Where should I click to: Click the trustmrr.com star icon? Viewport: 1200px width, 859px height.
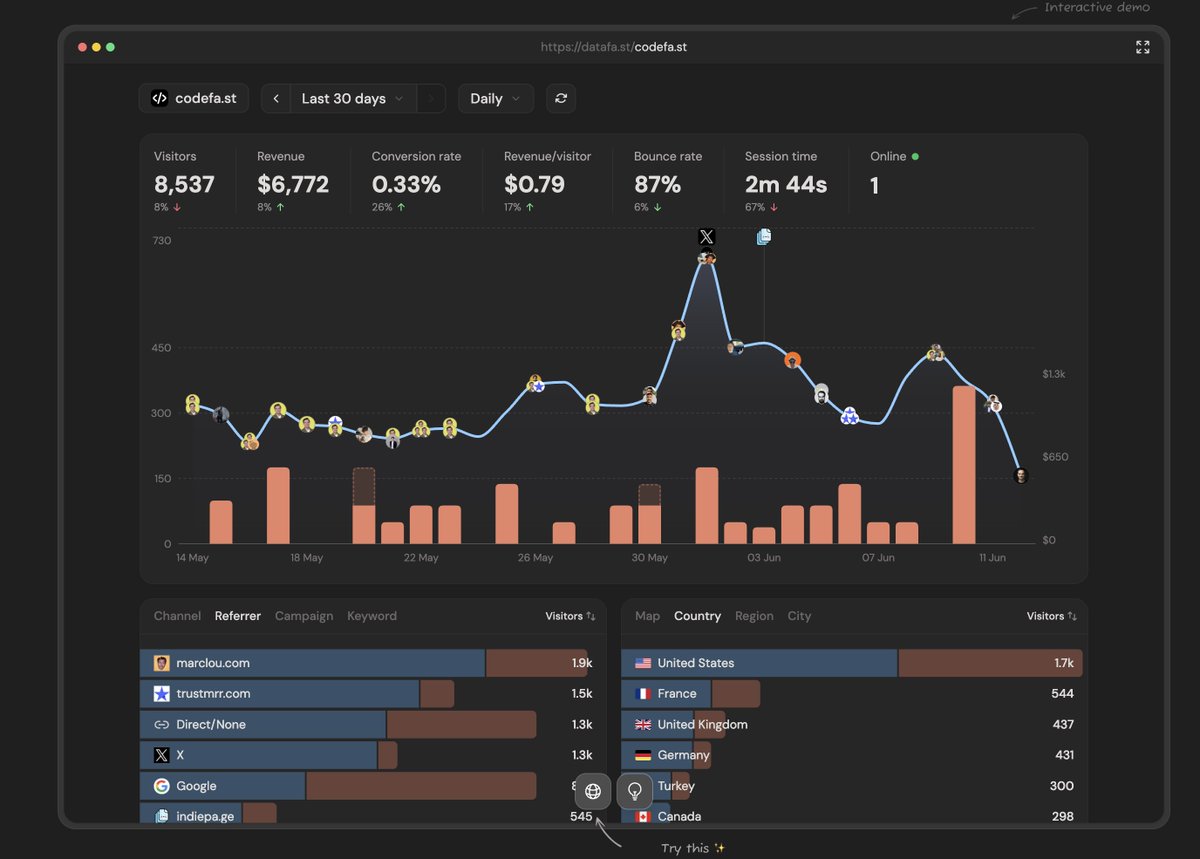tap(161, 693)
